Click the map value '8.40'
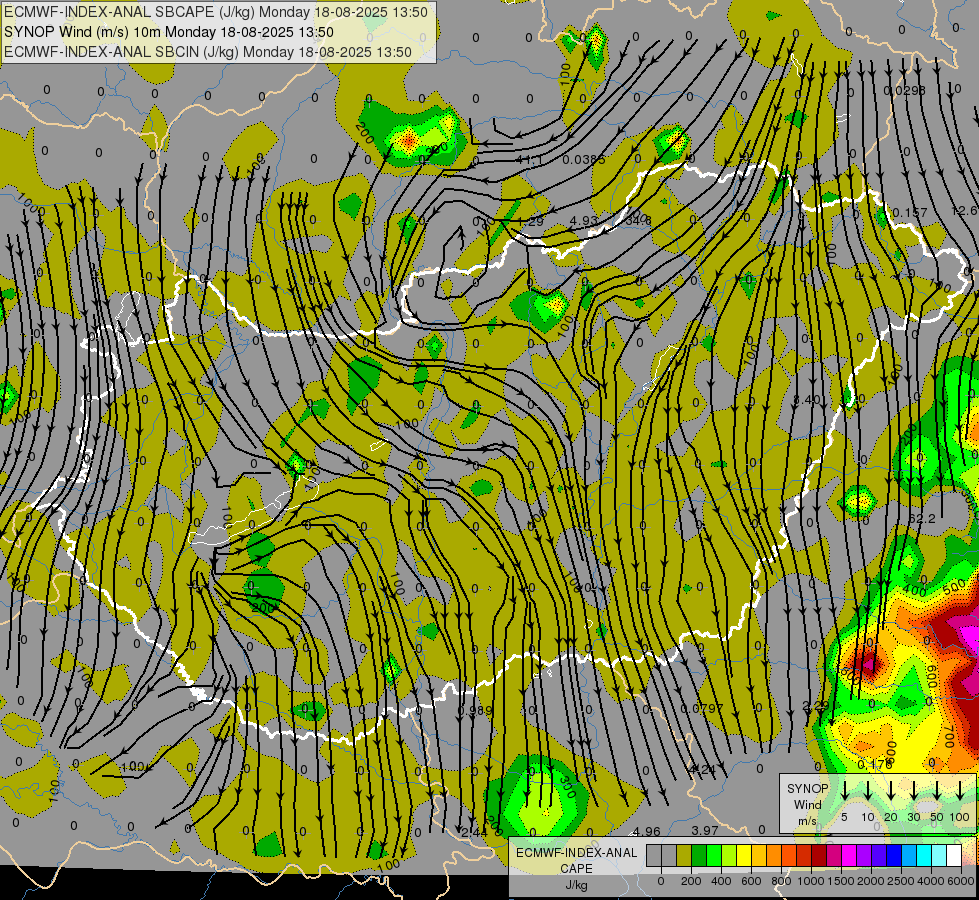This screenshot has height=900, width=979. (x=809, y=400)
